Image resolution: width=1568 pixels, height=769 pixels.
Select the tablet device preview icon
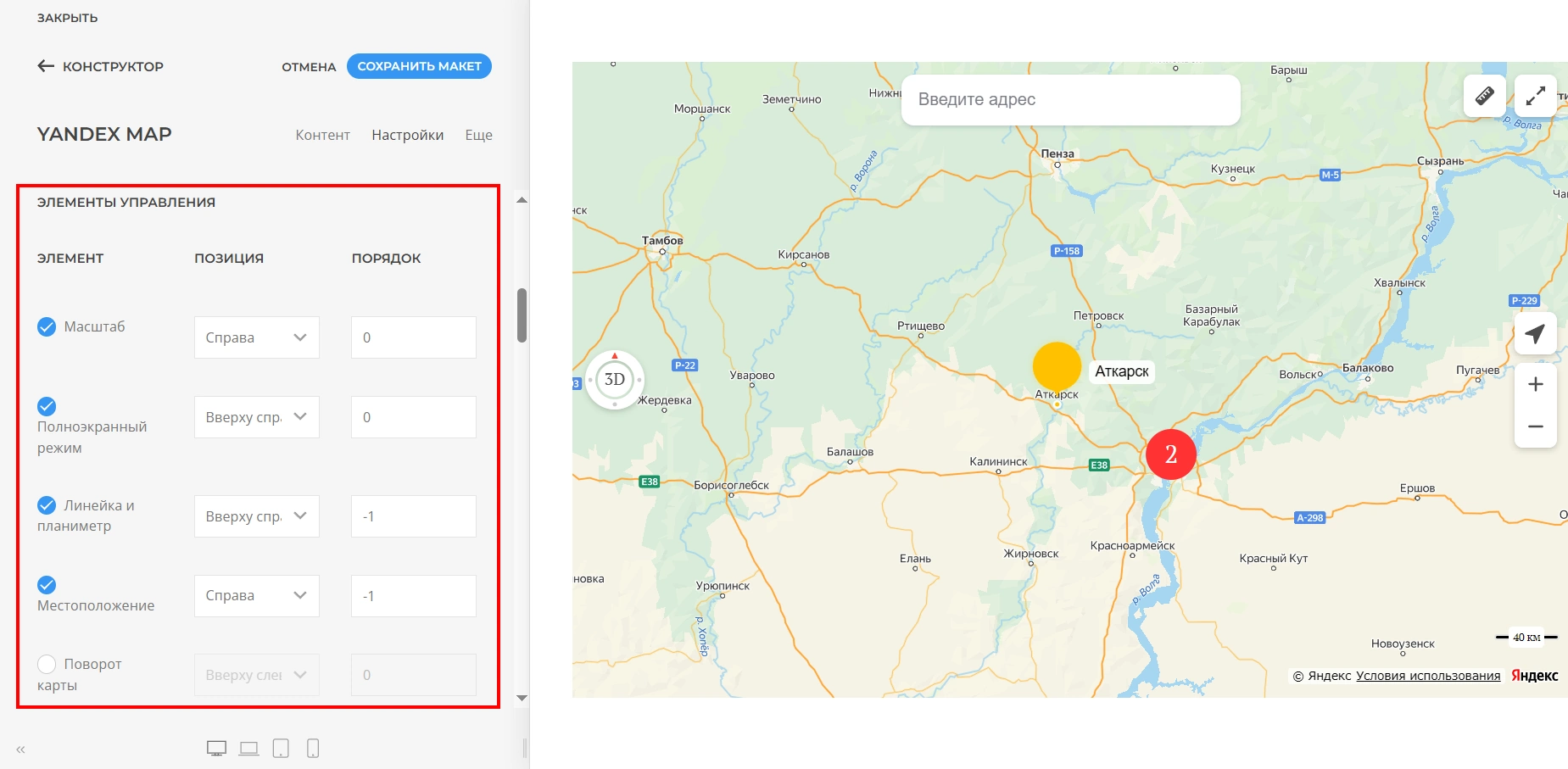[x=281, y=748]
